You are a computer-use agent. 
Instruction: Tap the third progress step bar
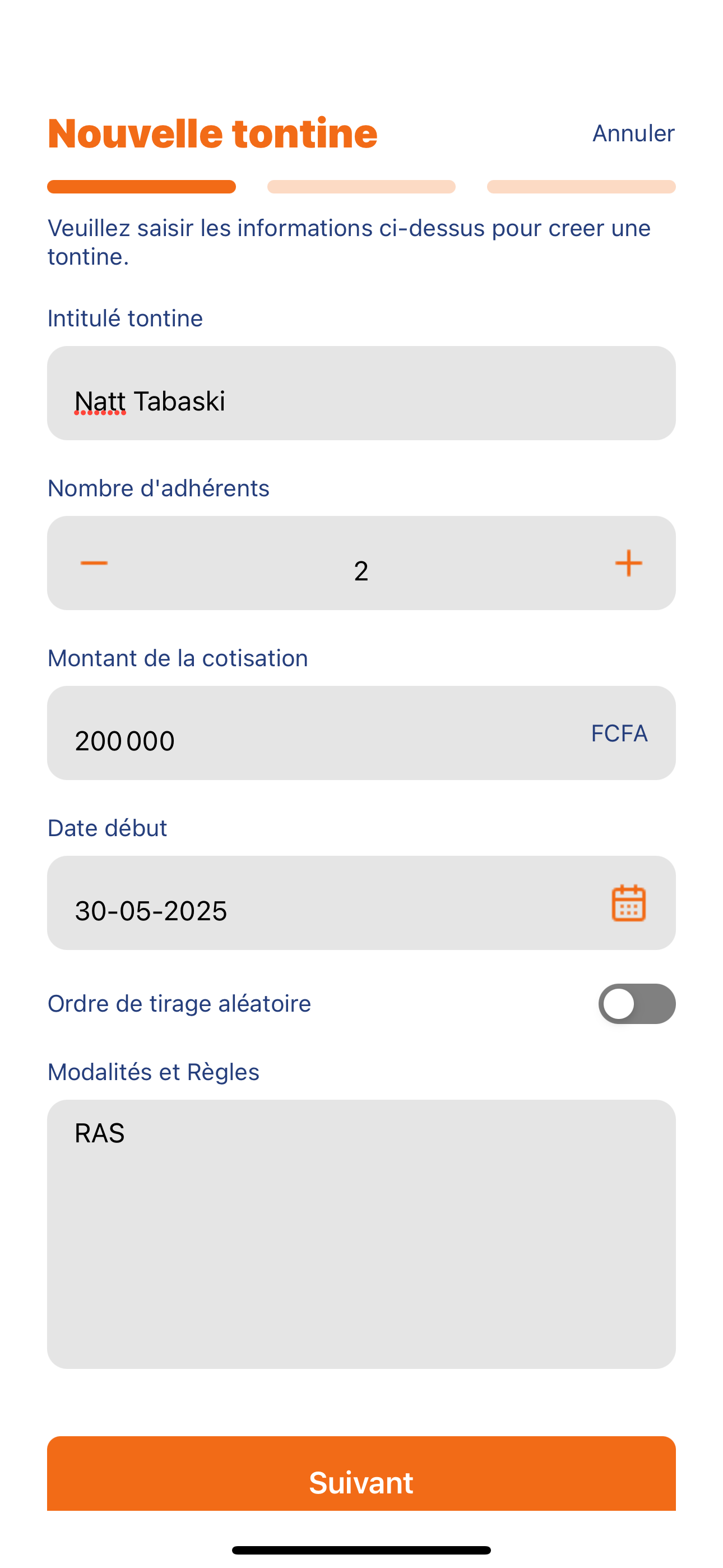(581, 187)
